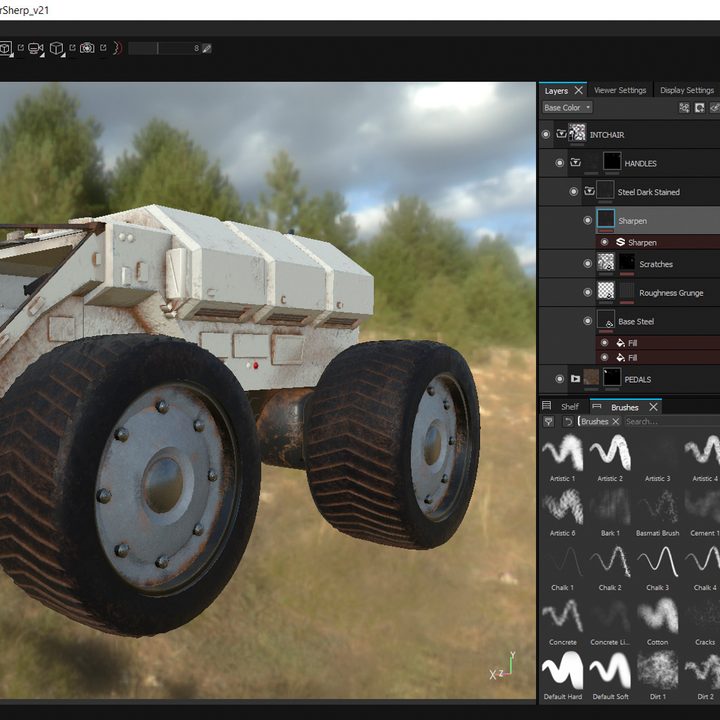Disable the Sharpen filter effect

605,242
